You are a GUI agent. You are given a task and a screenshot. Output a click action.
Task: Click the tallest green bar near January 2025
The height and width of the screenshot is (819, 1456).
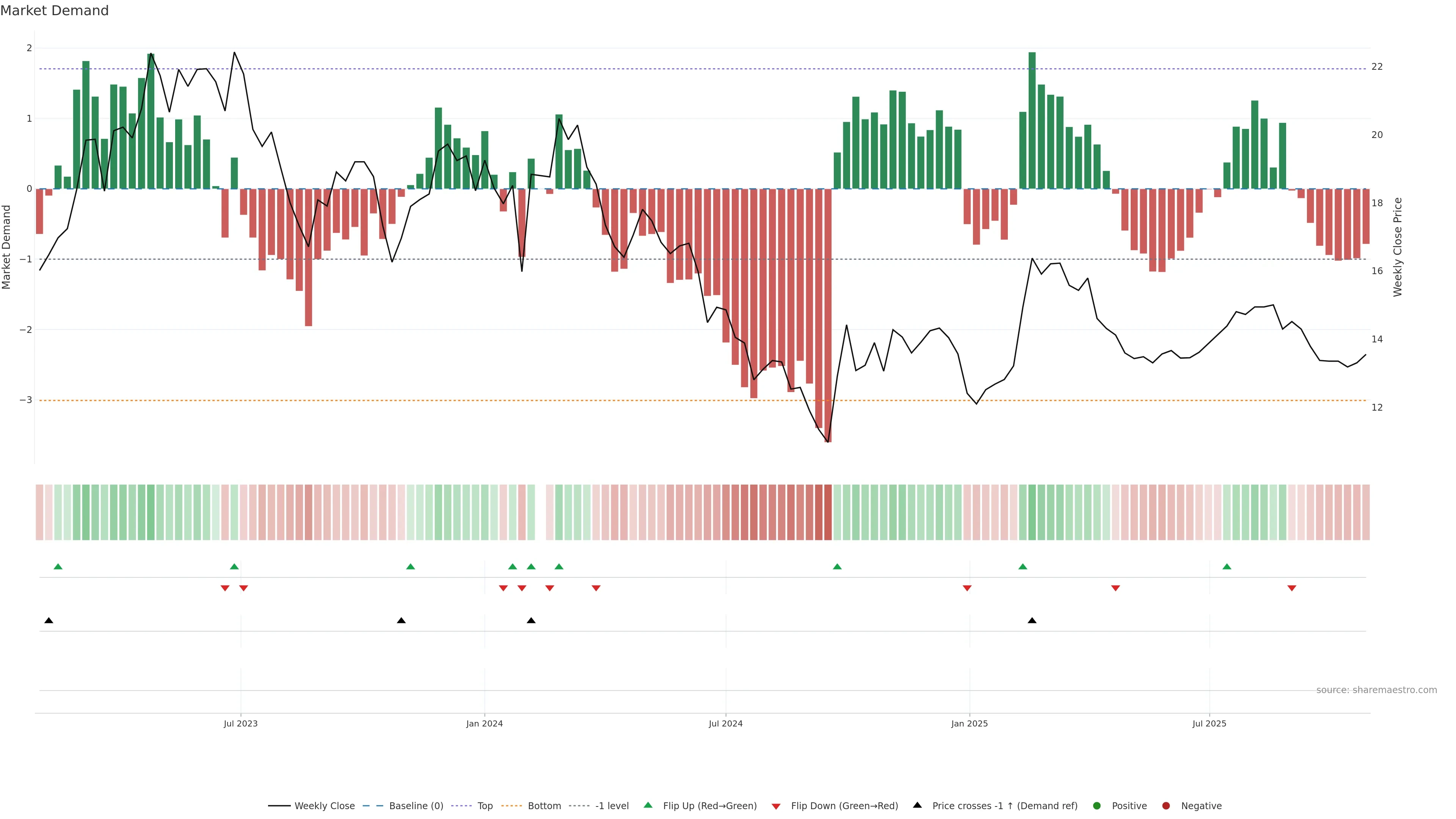click(x=1031, y=120)
